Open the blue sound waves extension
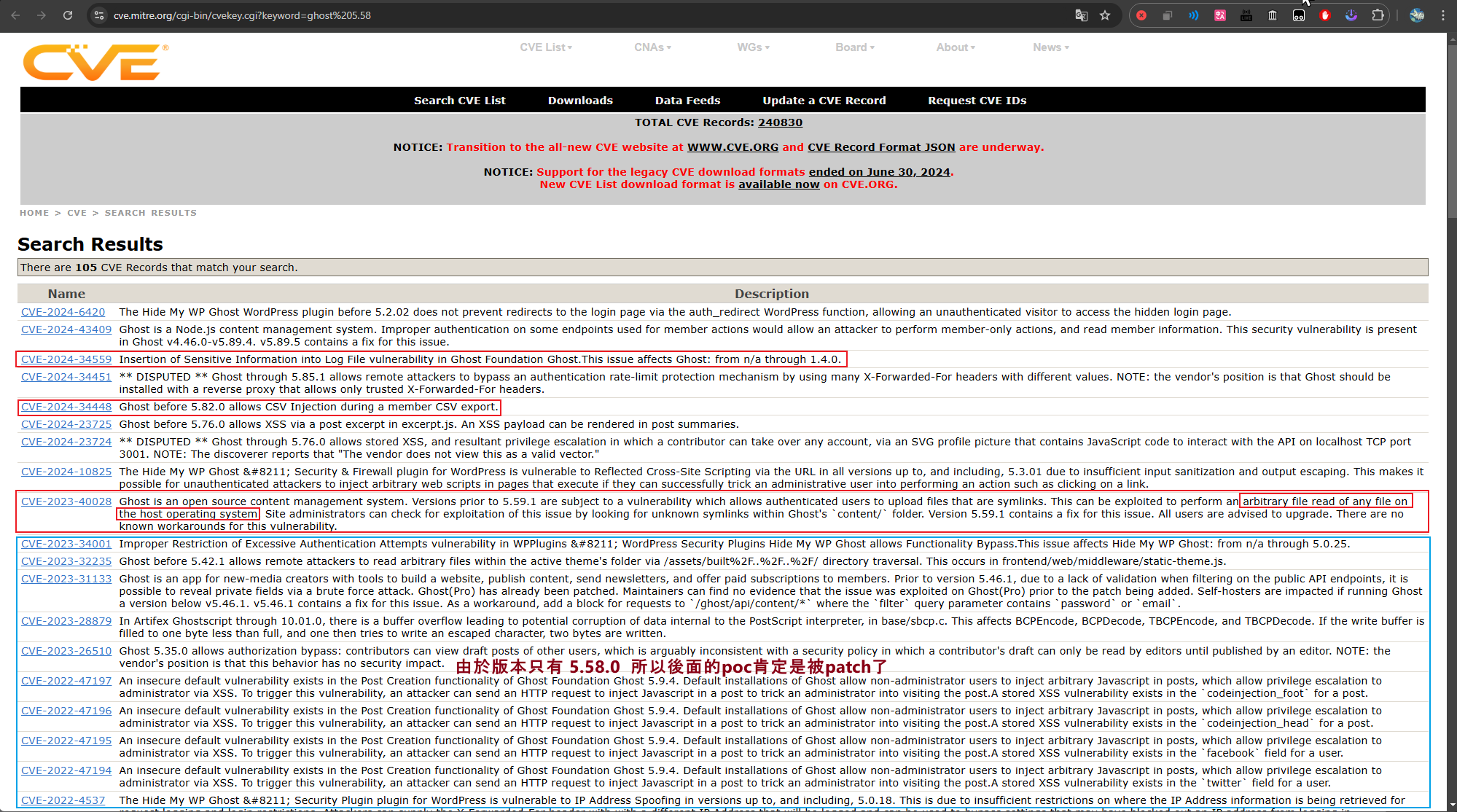 click(1194, 15)
